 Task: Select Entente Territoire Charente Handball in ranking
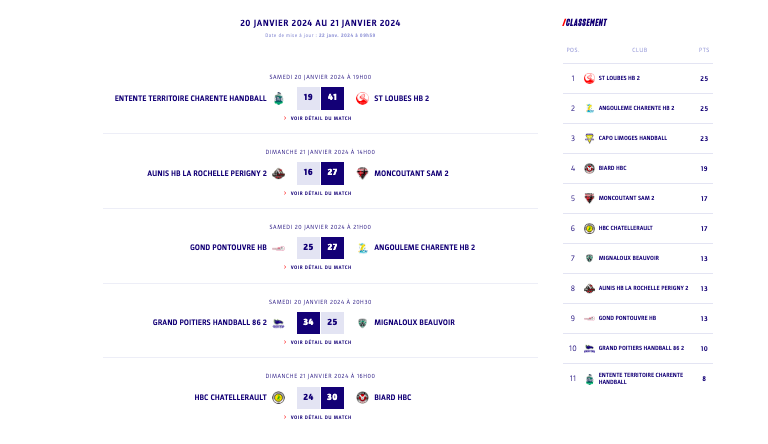[x=641, y=378]
